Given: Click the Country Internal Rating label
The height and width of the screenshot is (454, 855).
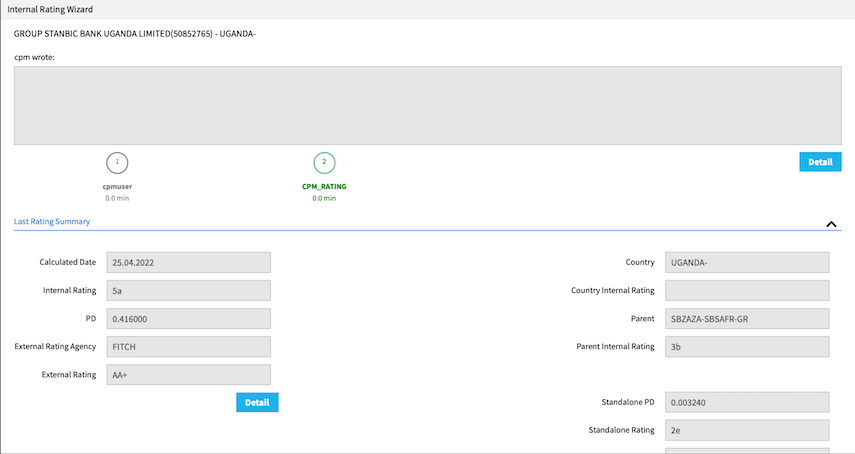Looking at the screenshot, I should coord(613,290).
